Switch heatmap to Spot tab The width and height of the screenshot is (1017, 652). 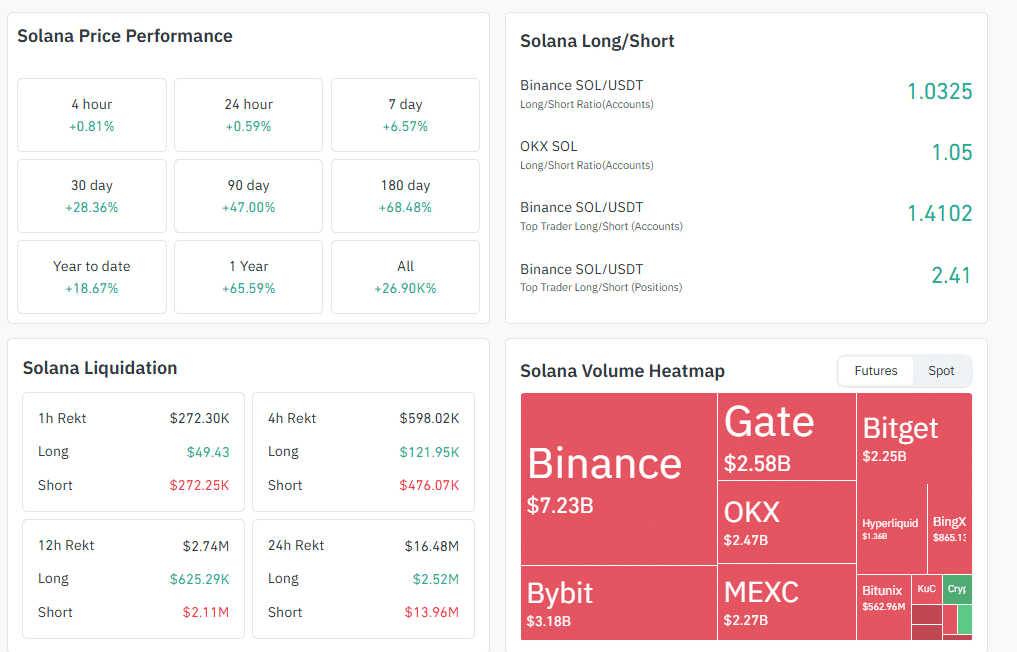tap(941, 370)
